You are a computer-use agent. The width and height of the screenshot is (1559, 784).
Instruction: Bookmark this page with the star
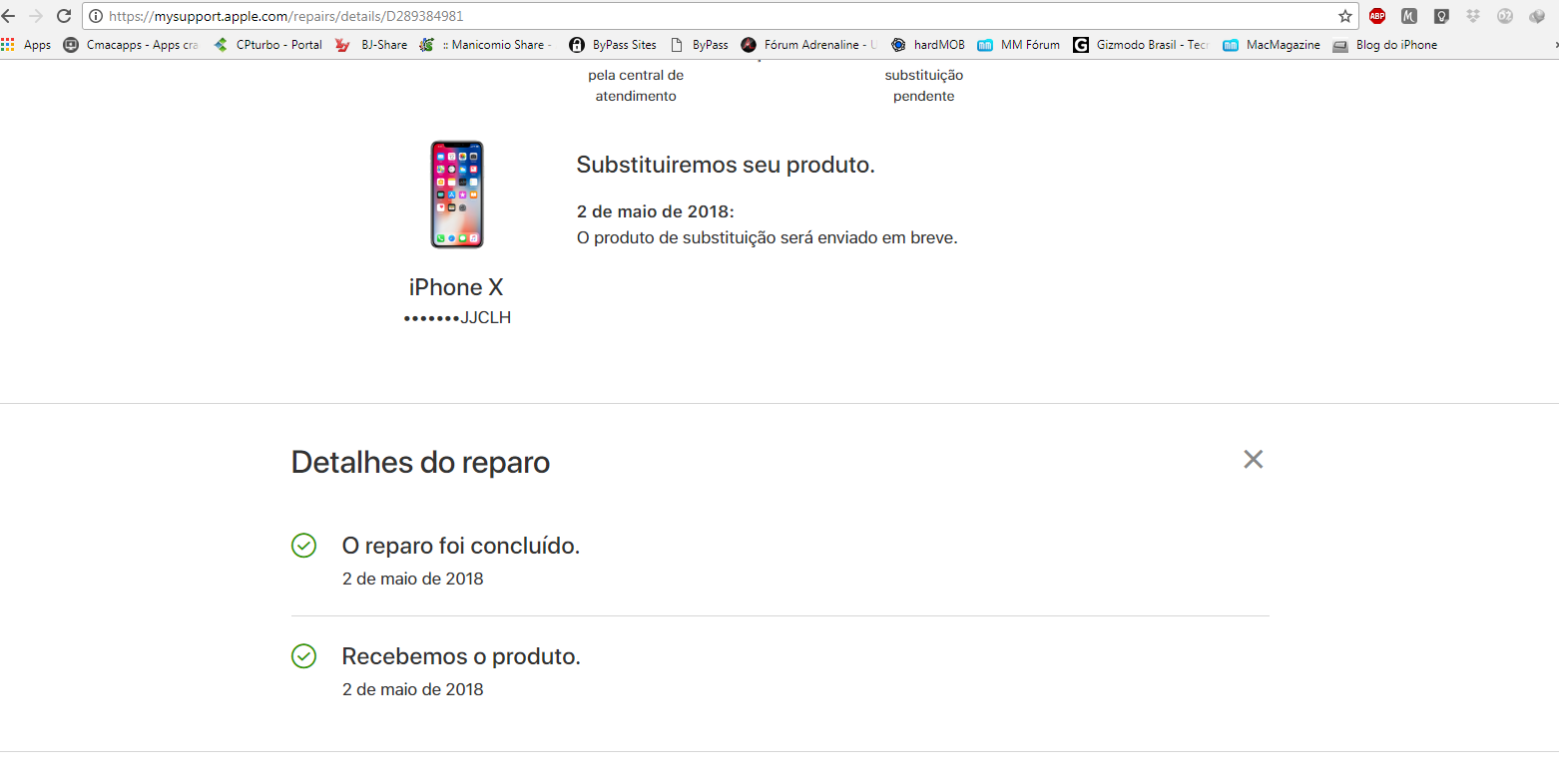[x=1344, y=16]
